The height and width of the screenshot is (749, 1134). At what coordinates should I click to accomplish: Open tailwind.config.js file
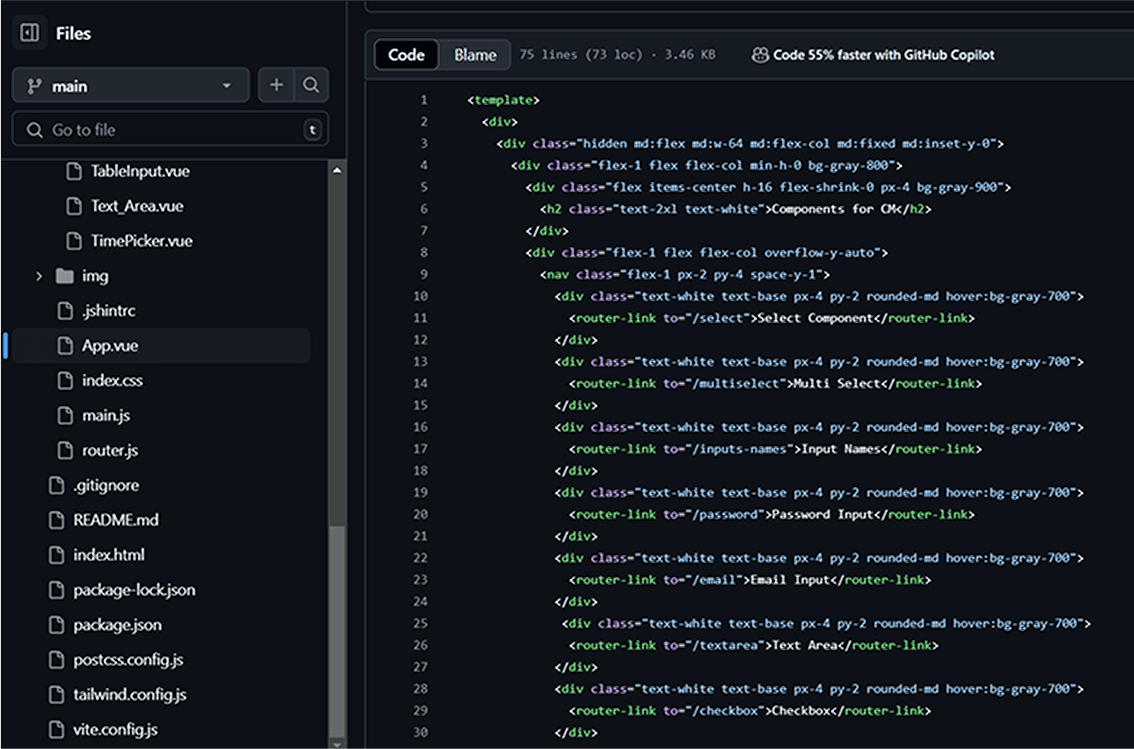(x=129, y=695)
